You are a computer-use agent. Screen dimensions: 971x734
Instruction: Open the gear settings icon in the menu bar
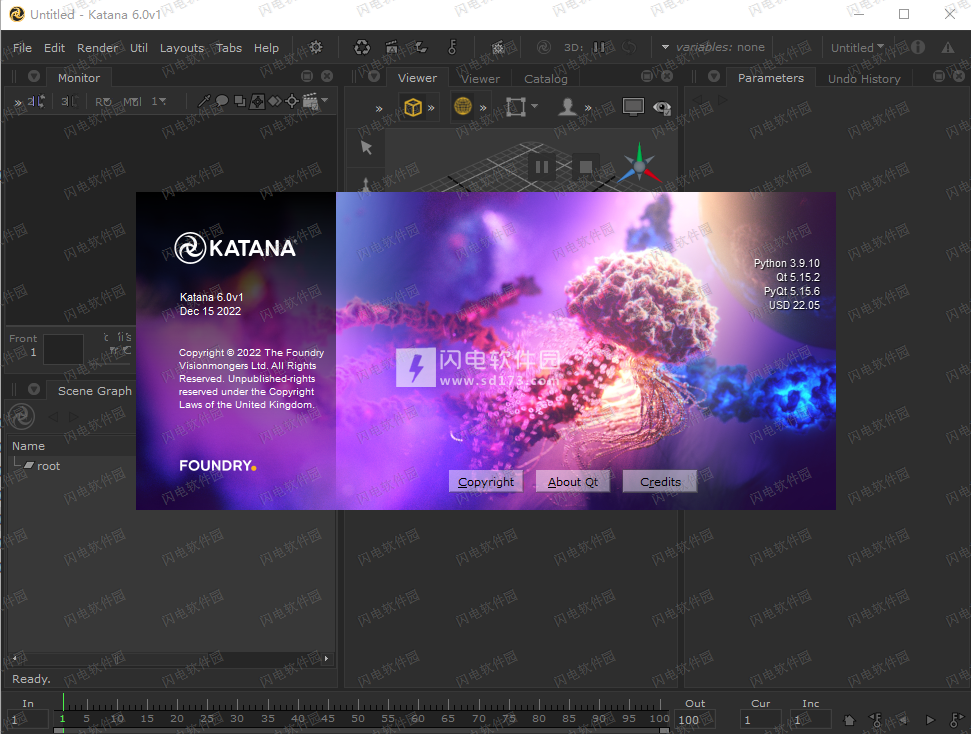316,47
